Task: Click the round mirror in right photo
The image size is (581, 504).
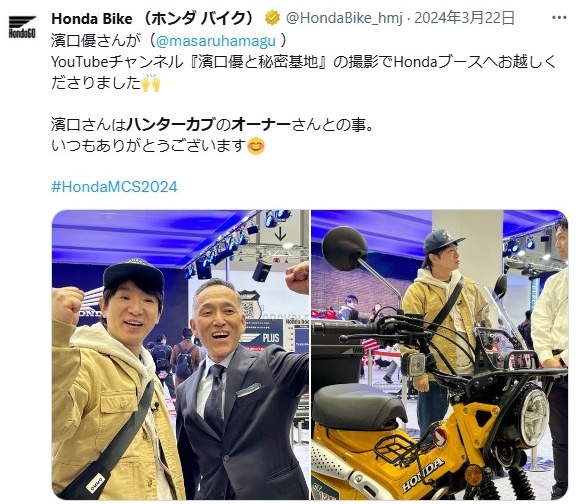Action: [x=344, y=248]
